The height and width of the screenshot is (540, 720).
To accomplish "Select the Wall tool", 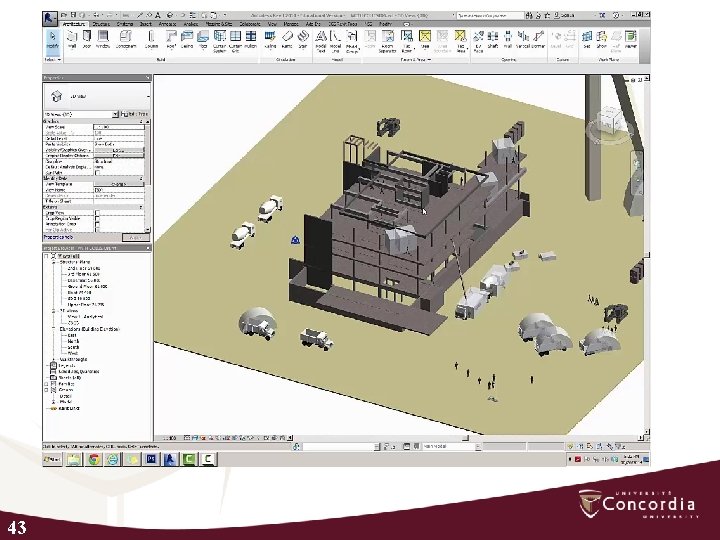I will coord(72,39).
